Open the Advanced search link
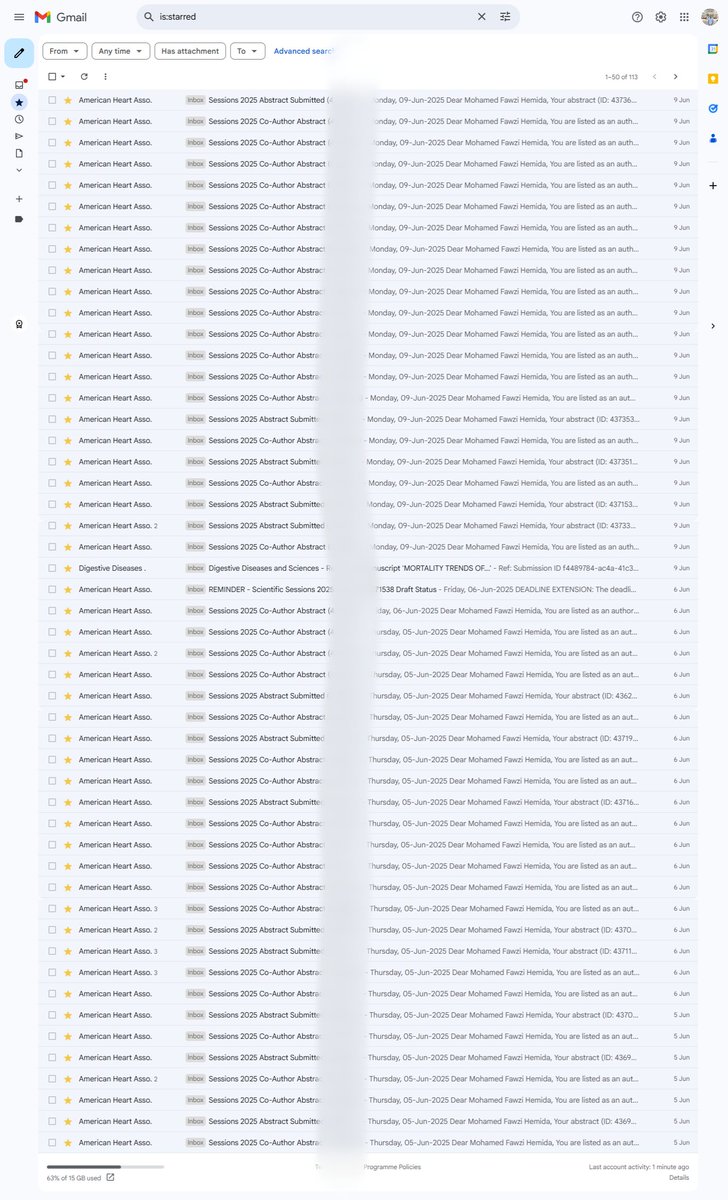Screen dimensions: 728x1200 point(303,51)
